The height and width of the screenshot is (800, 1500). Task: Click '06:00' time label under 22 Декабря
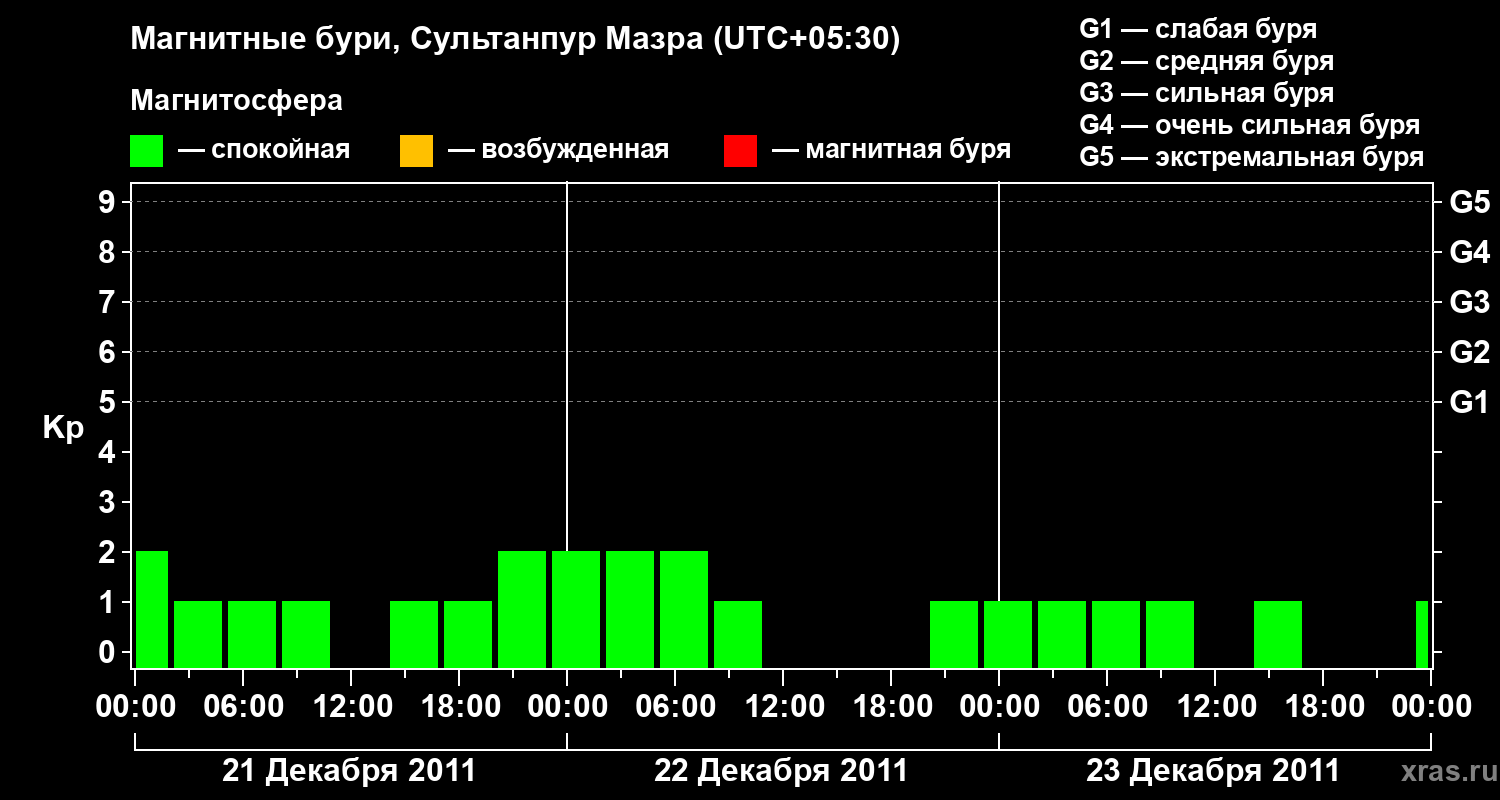coord(675,706)
